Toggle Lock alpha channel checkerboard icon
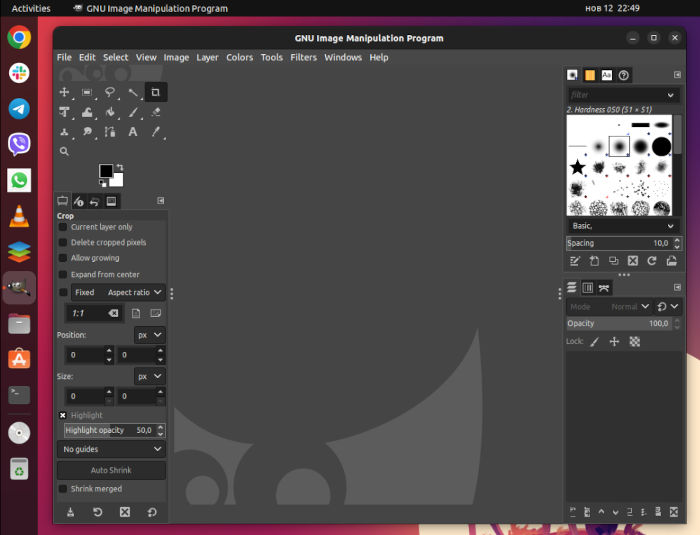700x535 pixels. click(x=634, y=342)
